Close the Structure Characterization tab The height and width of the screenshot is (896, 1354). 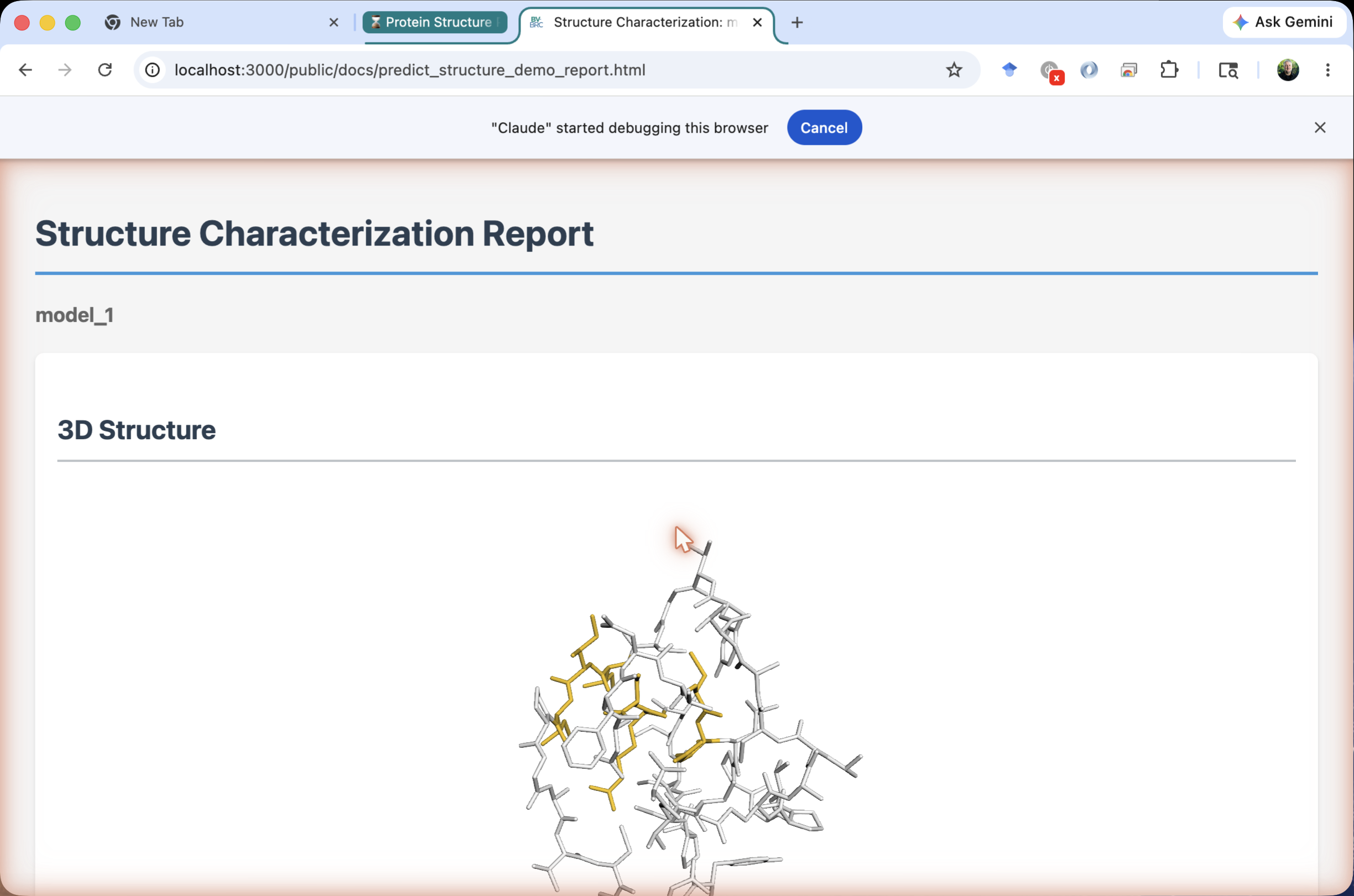click(x=757, y=22)
